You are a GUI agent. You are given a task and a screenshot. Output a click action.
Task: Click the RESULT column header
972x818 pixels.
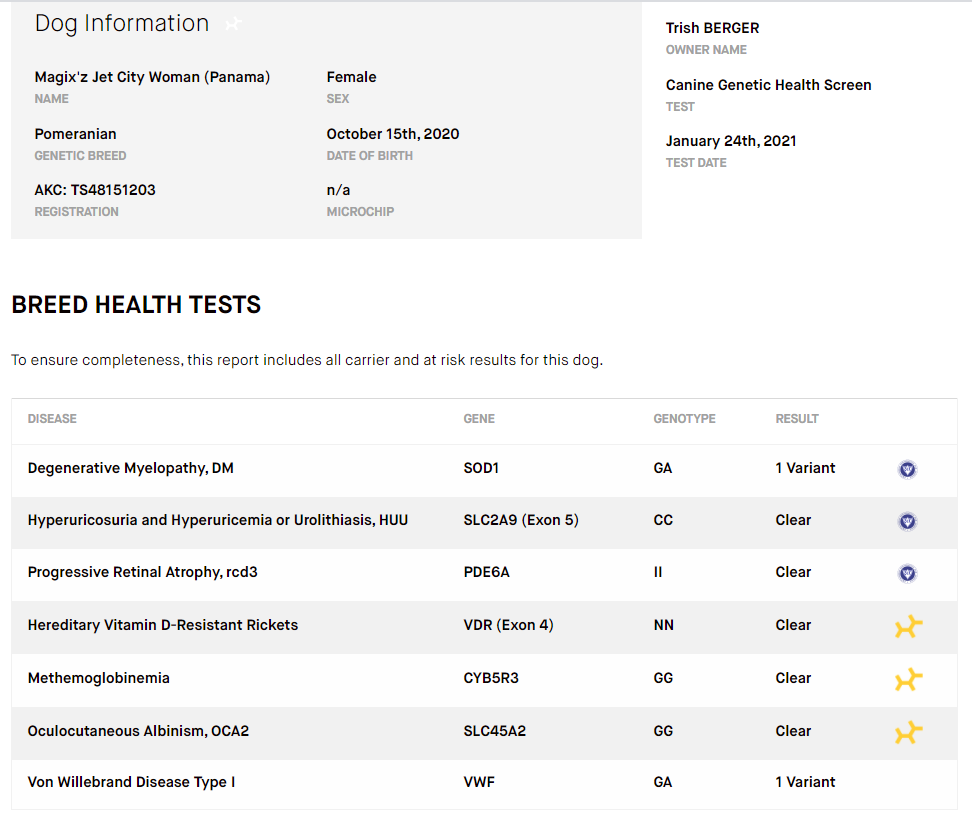coord(797,419)
